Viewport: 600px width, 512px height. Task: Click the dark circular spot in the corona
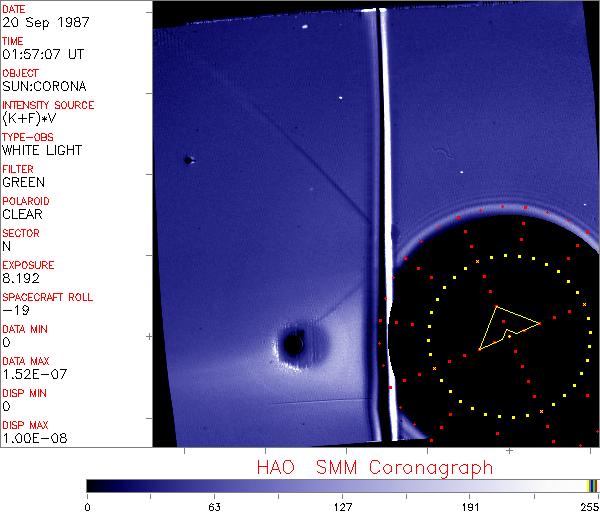pyautogui.click(x=293, y=345)
